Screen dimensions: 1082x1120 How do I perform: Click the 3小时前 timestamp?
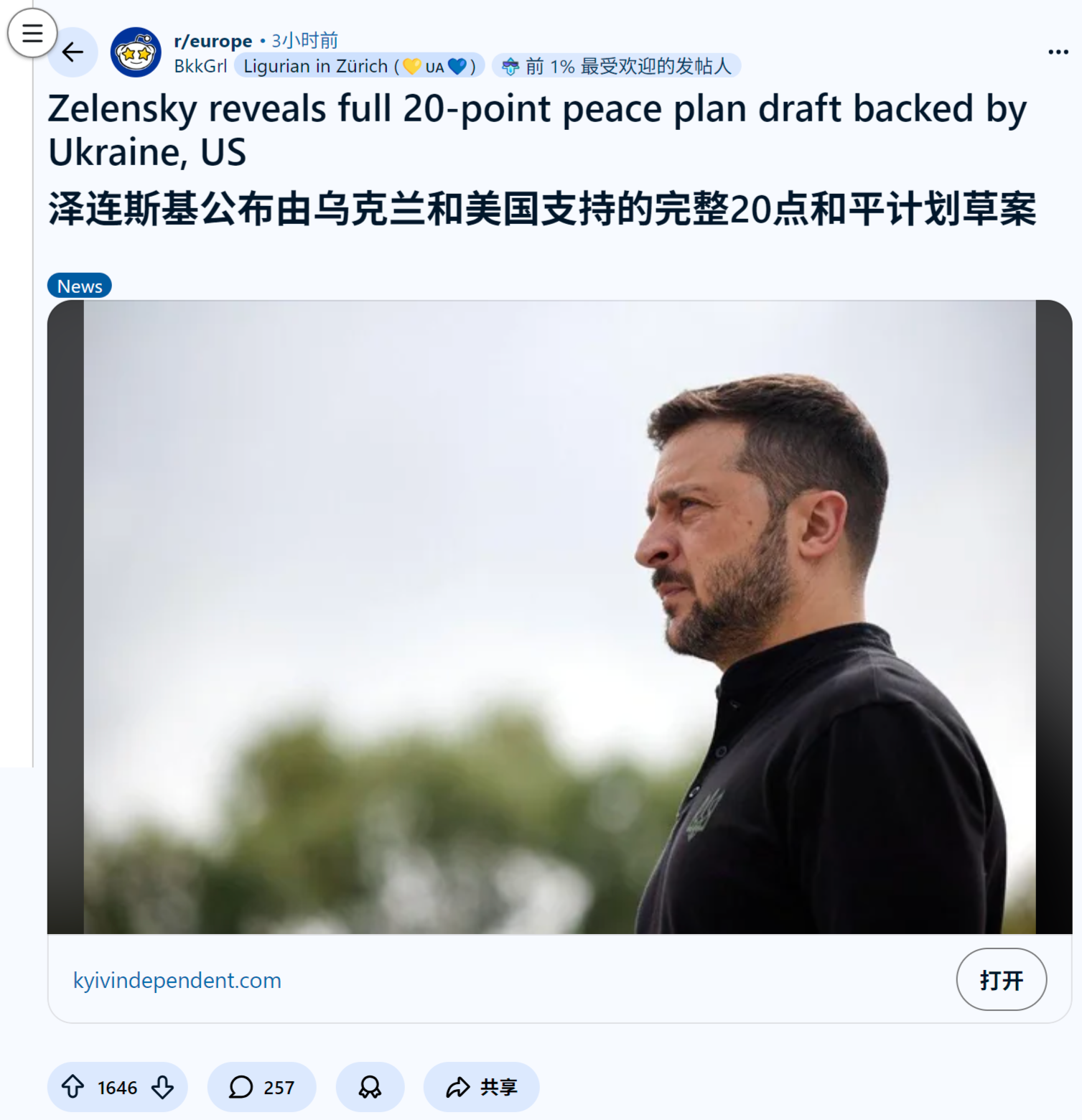point(304,41)
